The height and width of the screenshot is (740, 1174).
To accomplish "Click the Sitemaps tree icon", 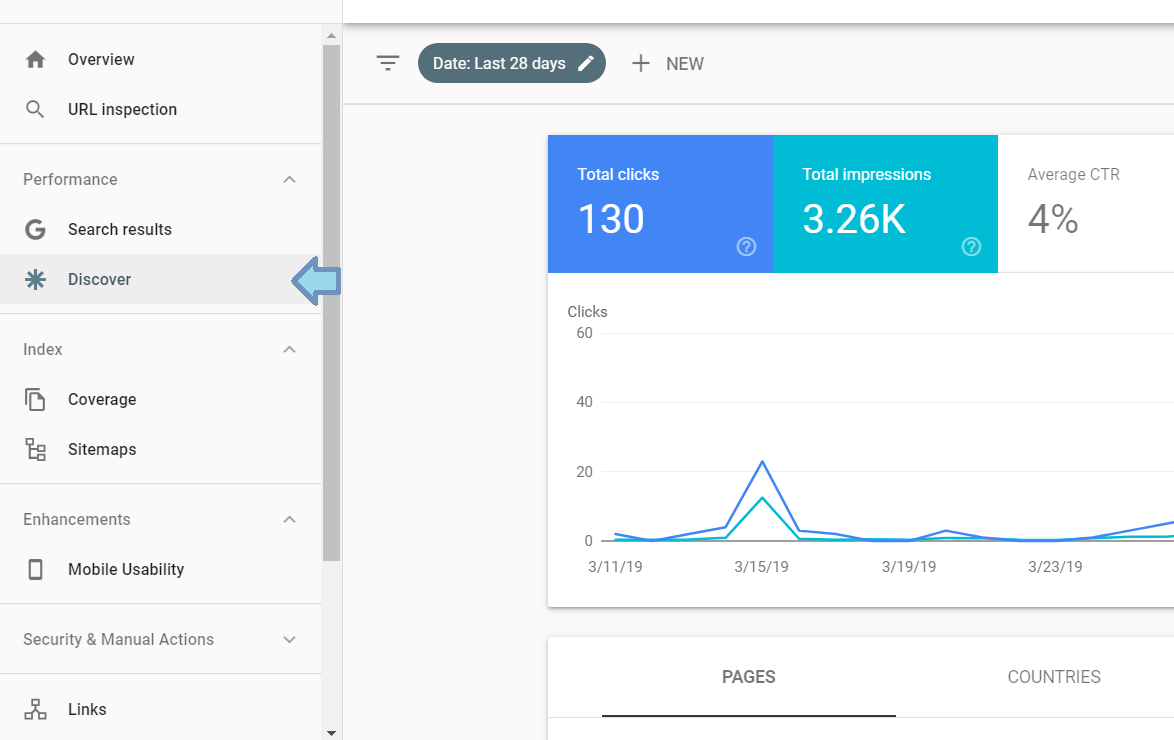I will pyautogui.click(x=35, y=449).
